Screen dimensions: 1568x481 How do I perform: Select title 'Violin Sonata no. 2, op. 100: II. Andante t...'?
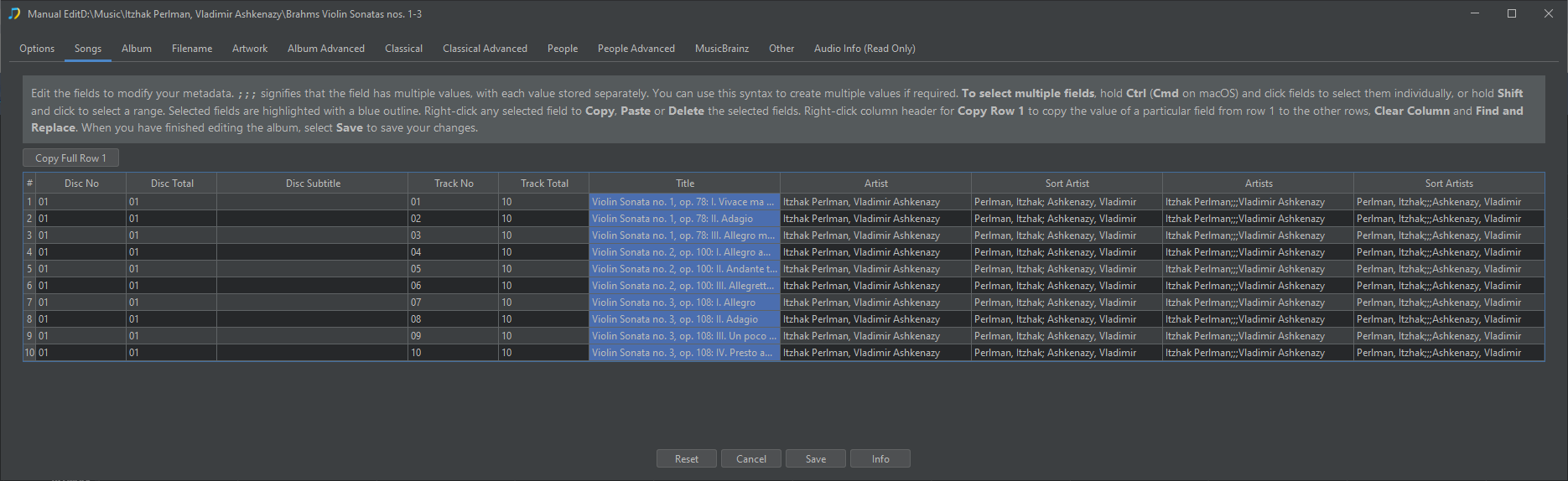(685, 269)
